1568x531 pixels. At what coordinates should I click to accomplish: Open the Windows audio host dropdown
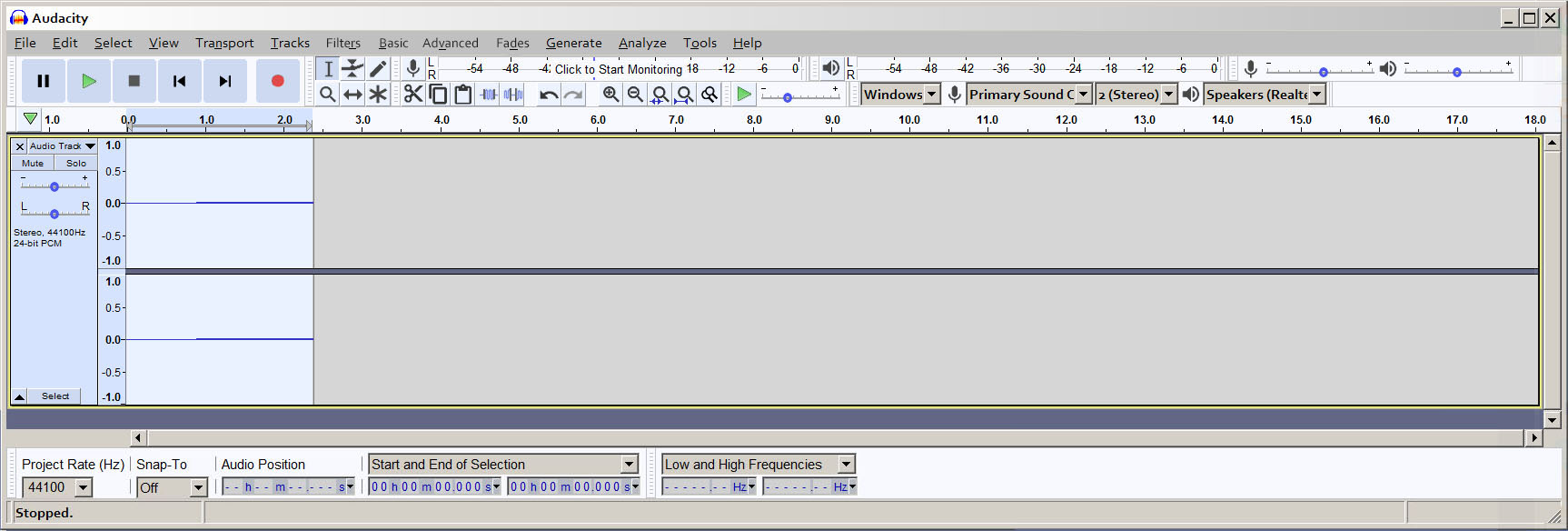tap(900, 94)
